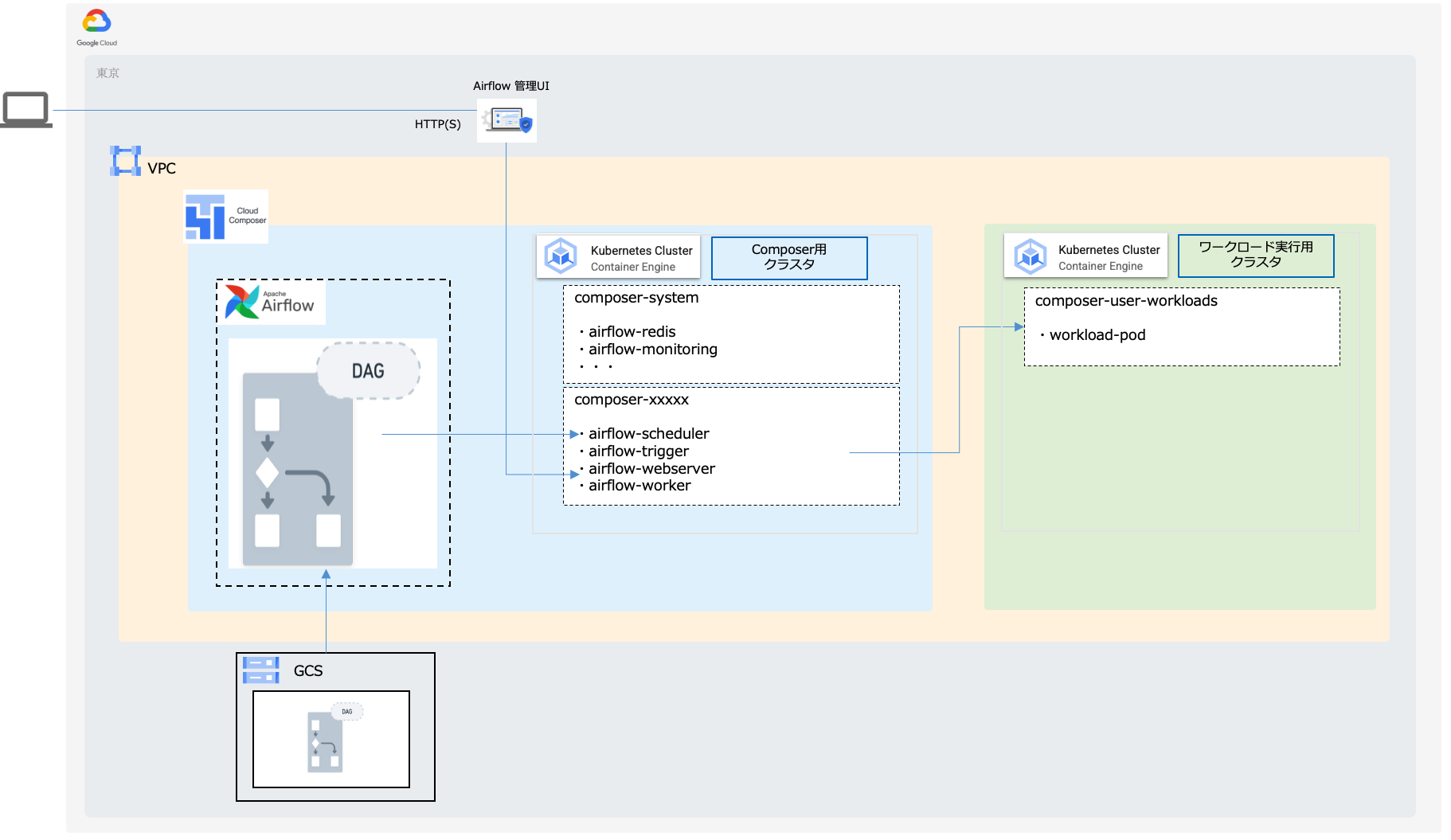Click the workload-pod text entry

pyautogui.click(x=1097, y=335)
